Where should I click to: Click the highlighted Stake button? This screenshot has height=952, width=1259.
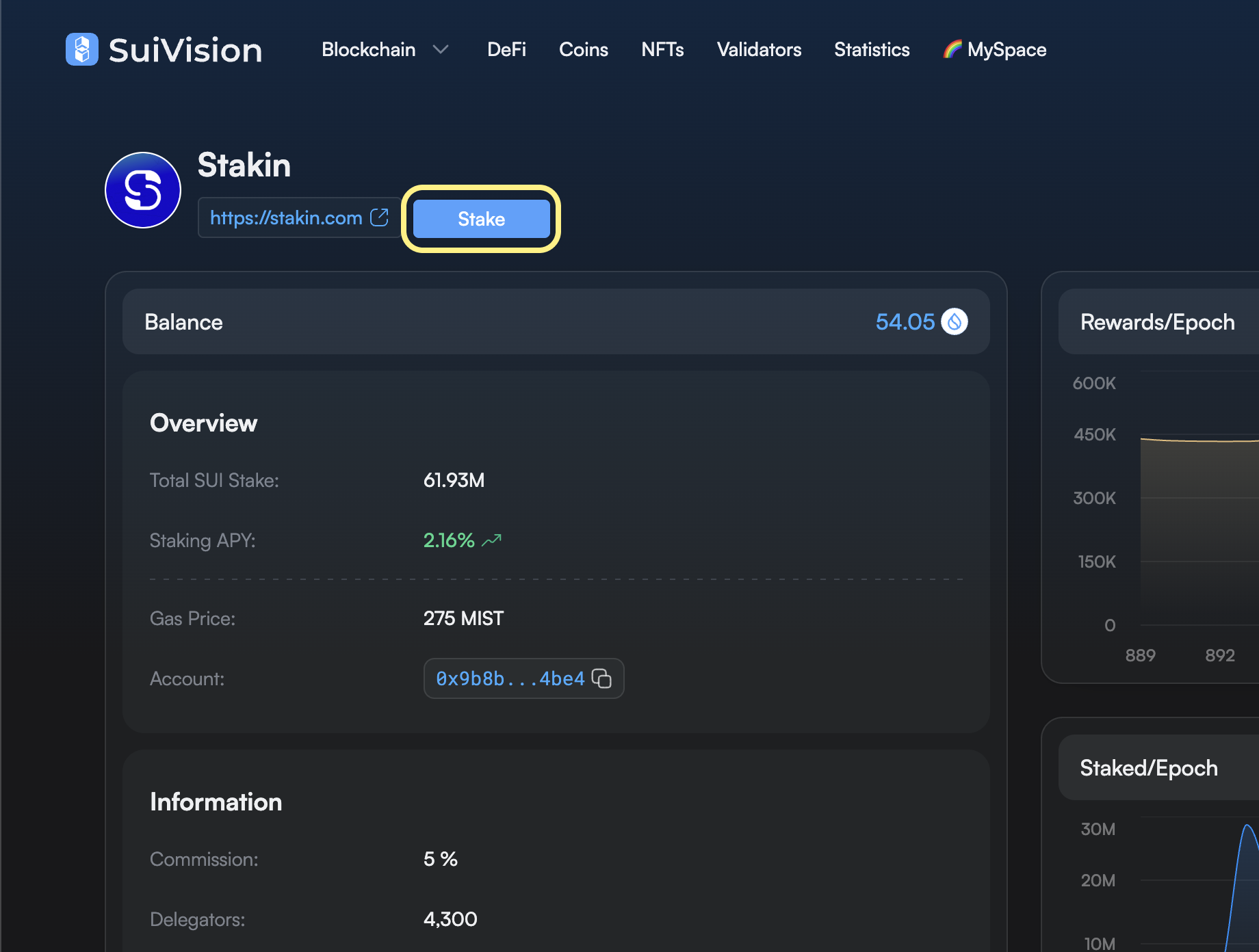click(481, 219)
